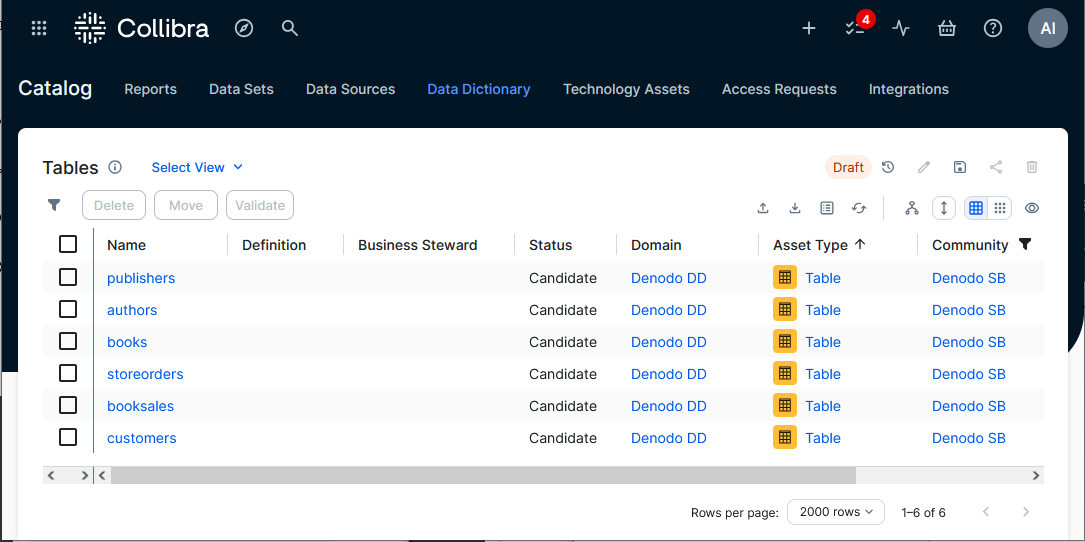Check the customers row checkbox
Viewport: 1085px width, 542px height.
pyautogui.click(x=68, y=437)
